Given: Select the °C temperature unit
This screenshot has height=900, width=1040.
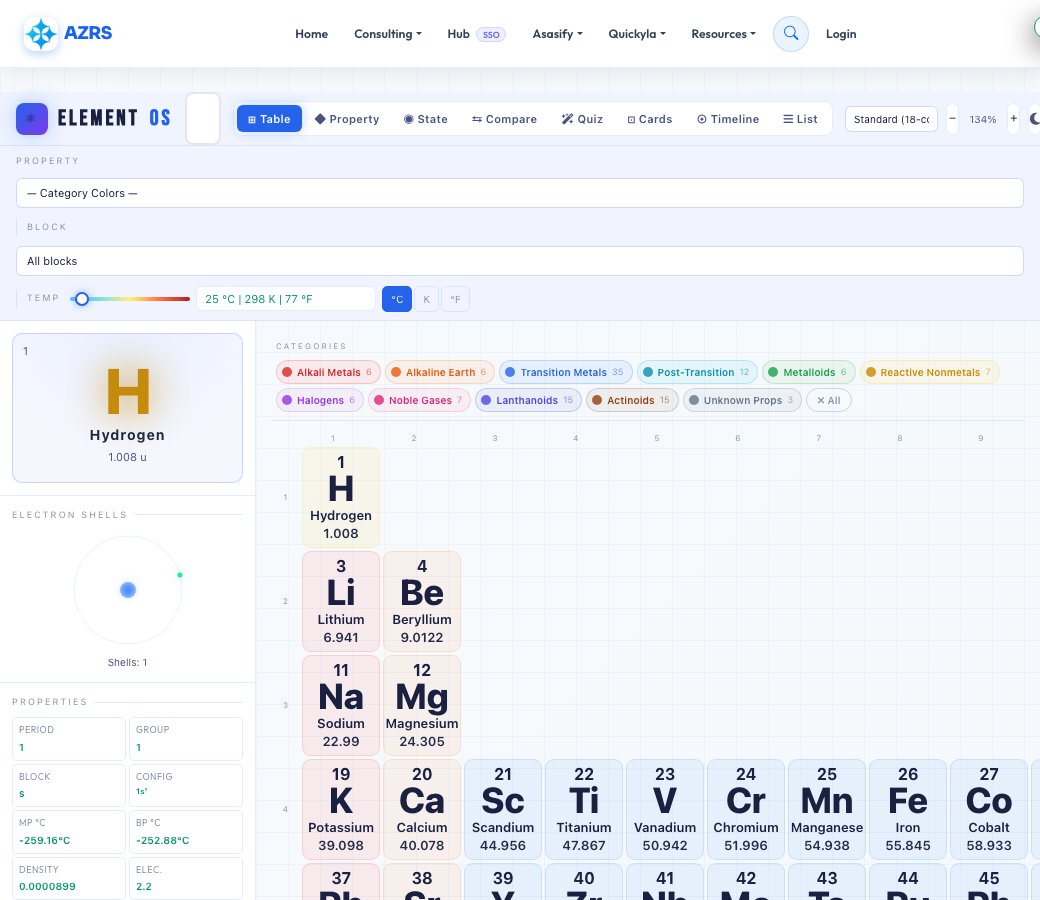Looking at the screenshot, I should [397, 299].
